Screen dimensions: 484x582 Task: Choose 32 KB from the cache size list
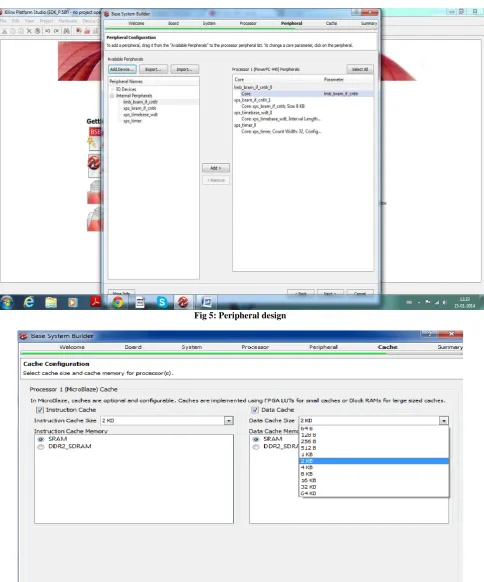tap(374, 487)
